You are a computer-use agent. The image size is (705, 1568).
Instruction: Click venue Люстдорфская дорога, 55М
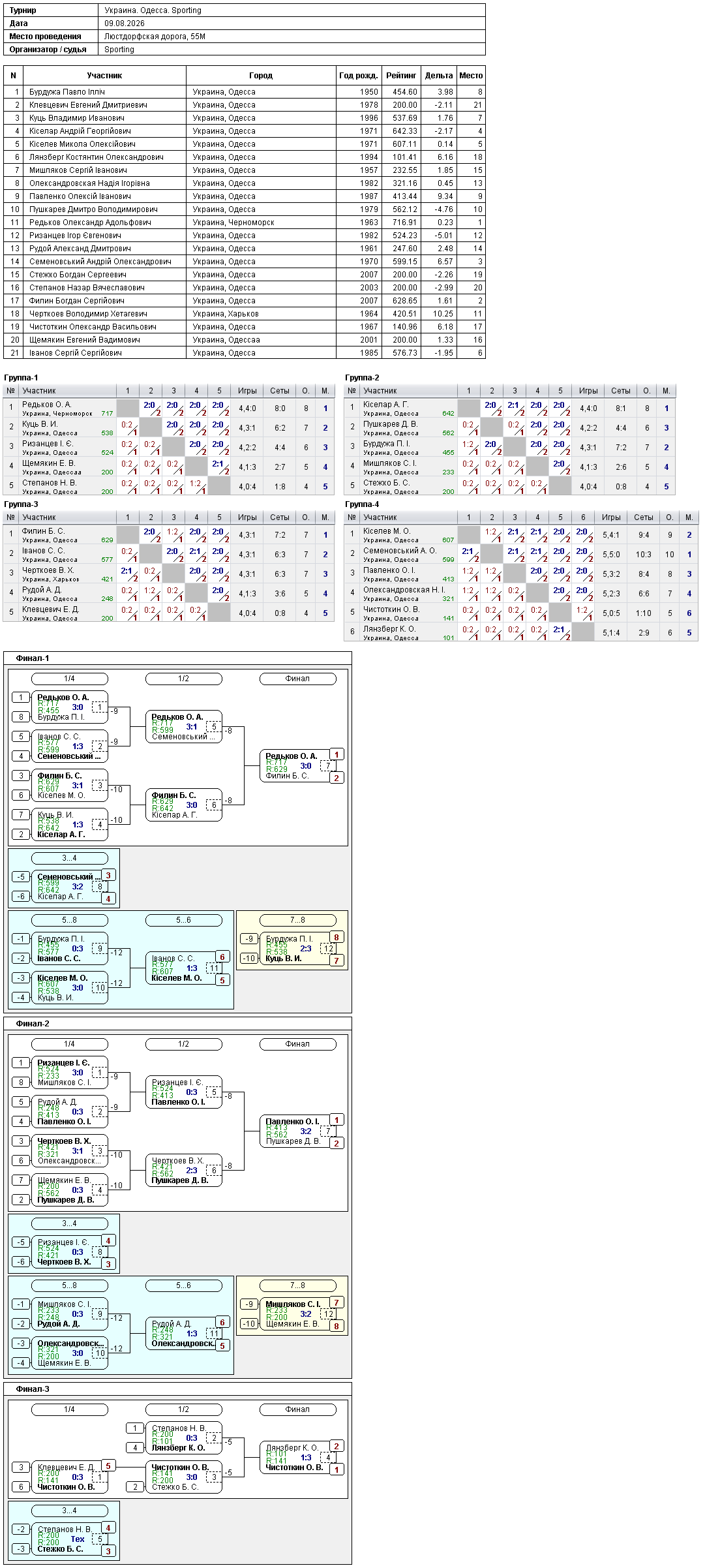pos(155,37)
